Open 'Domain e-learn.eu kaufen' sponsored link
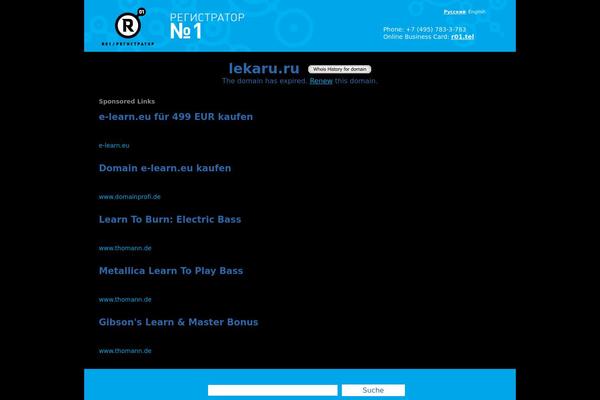Viewport: 600px width, 400px height. pyautogui.click(x=165, y=168)
